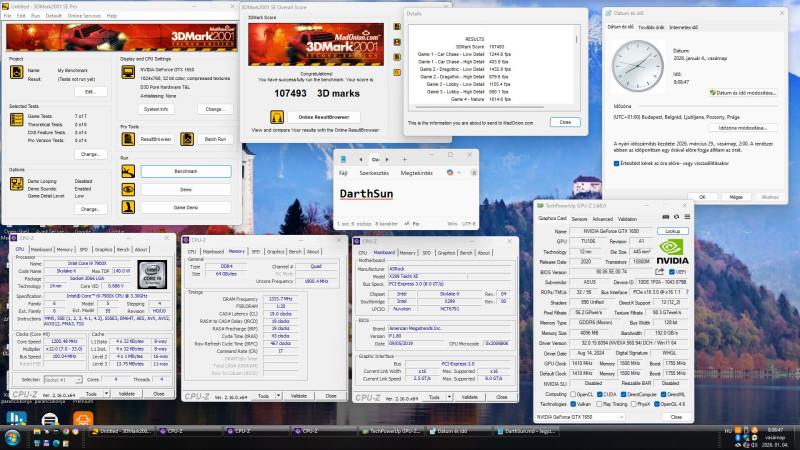
Task: Click the Batch Run icon in Pro Tools
Action: coord(187,139)
